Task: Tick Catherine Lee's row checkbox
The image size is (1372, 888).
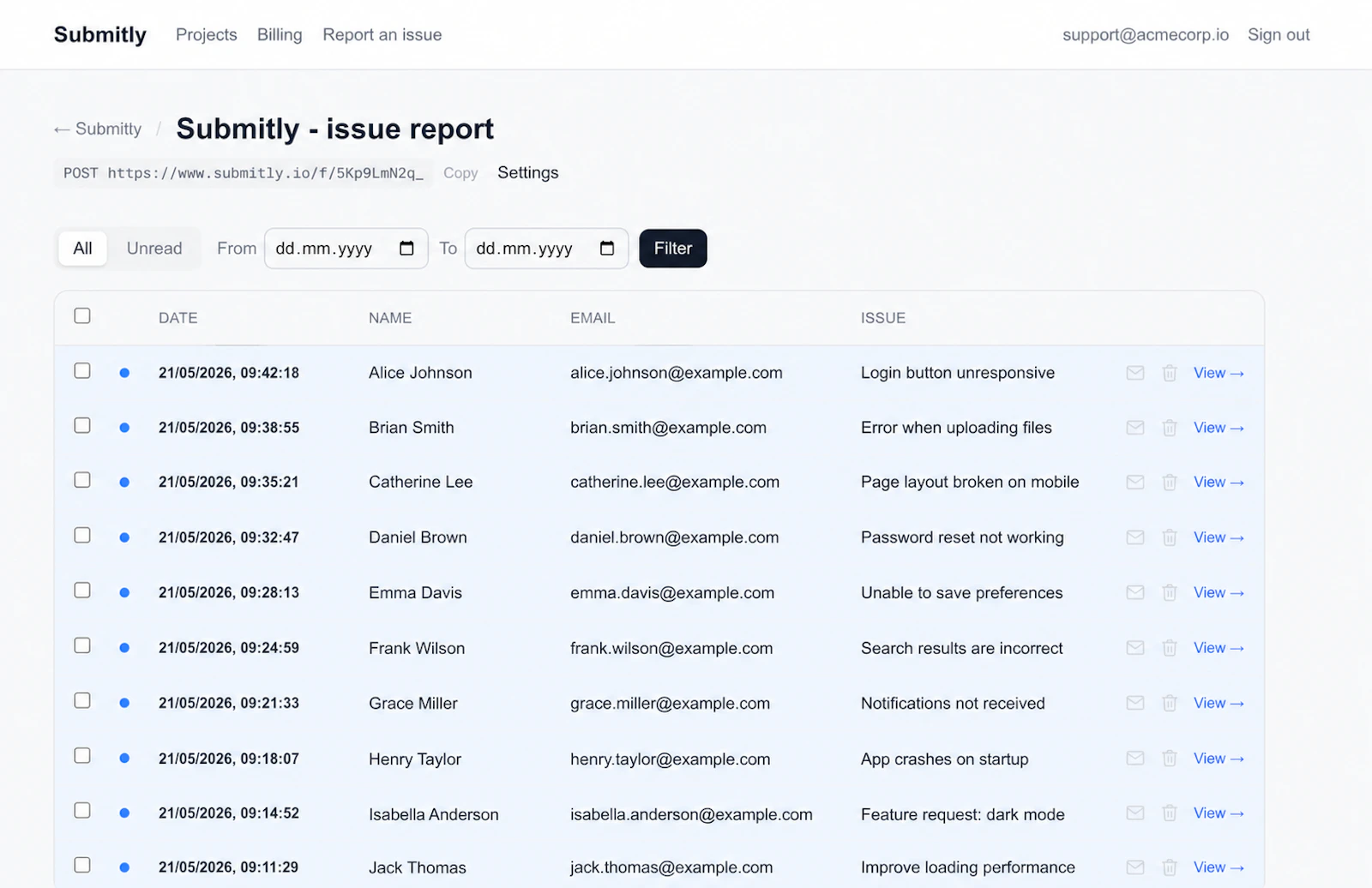Action: [x=82, y=480]
